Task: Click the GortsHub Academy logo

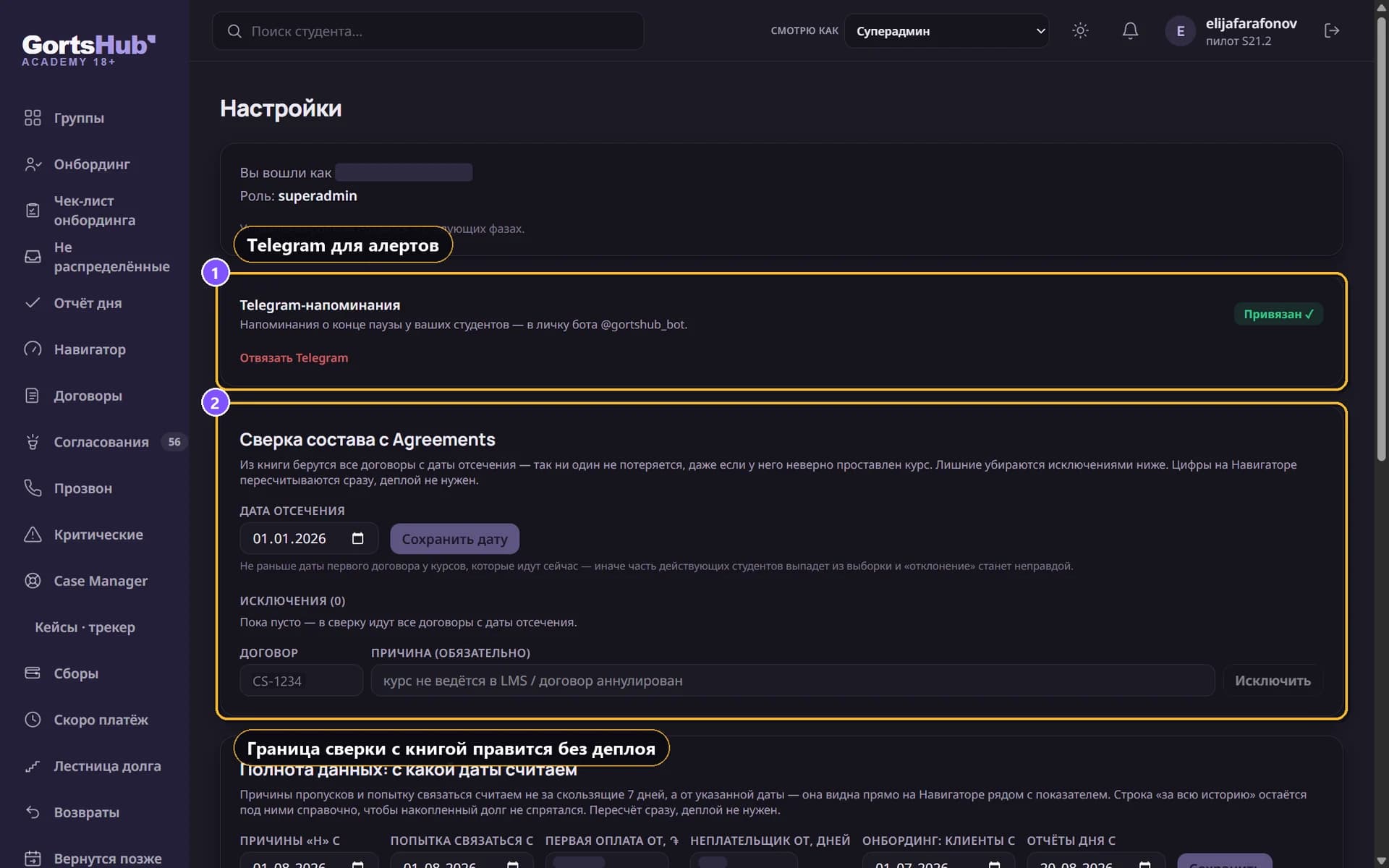Action: click(x=89, y=50)
